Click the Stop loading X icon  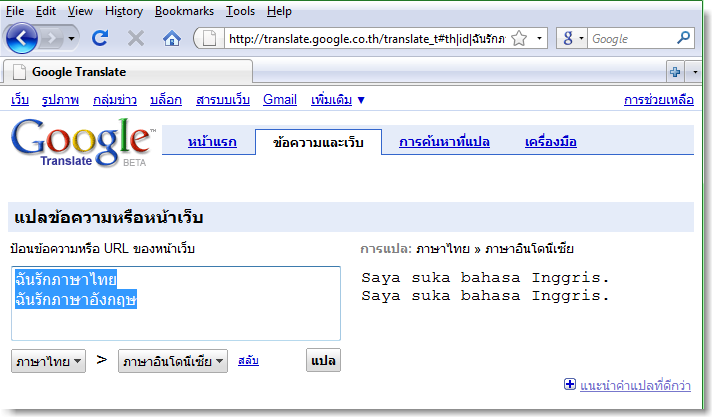point(135,39)
